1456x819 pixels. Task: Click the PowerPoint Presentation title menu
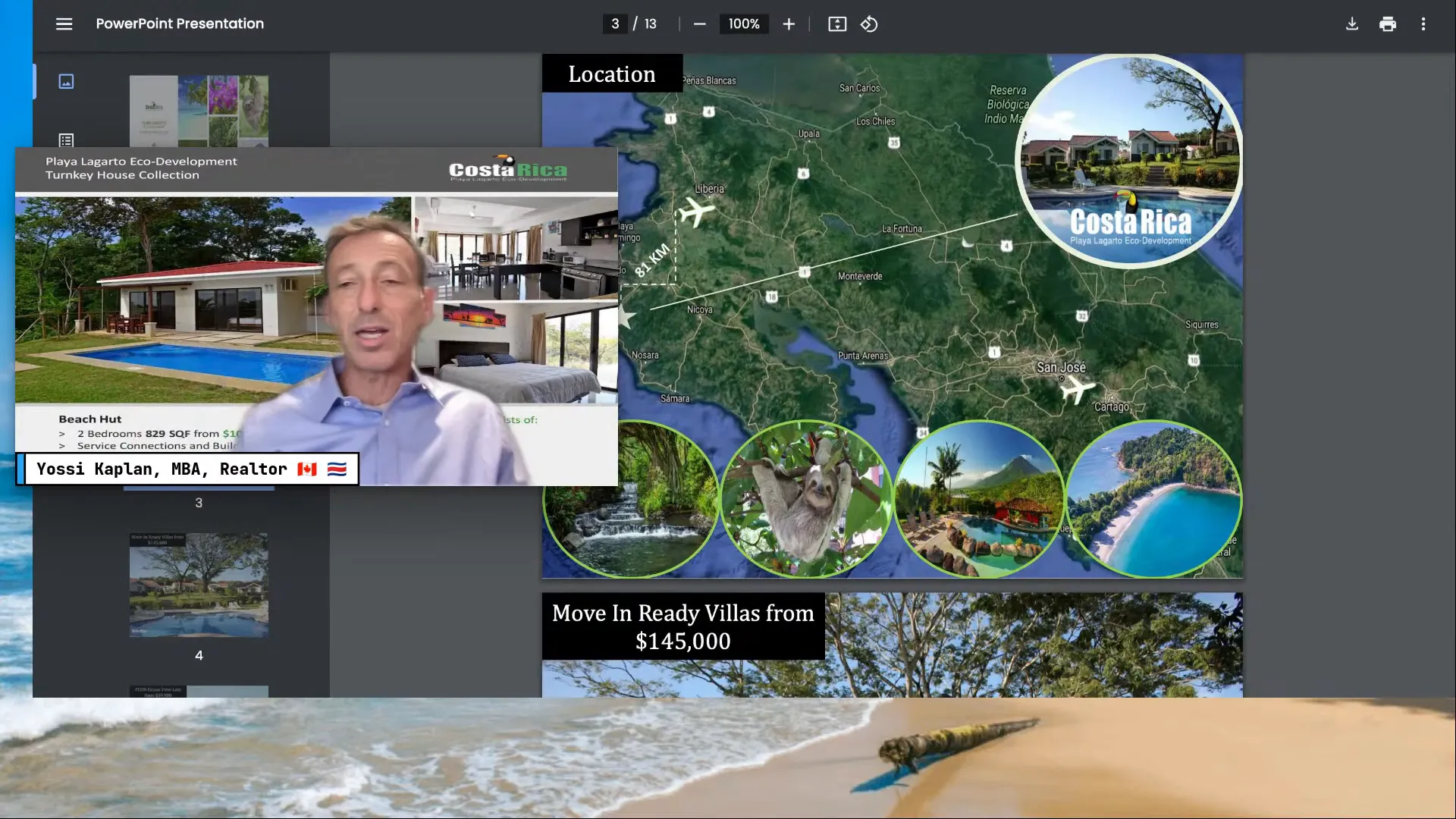pos(180,23)
